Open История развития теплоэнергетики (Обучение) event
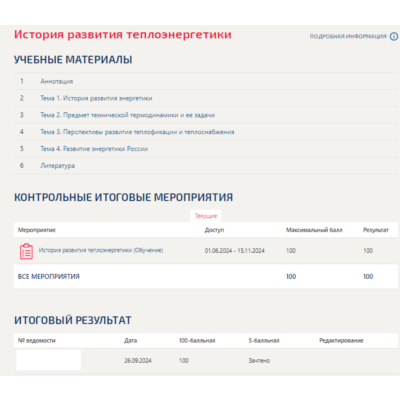 click(101, 250)
